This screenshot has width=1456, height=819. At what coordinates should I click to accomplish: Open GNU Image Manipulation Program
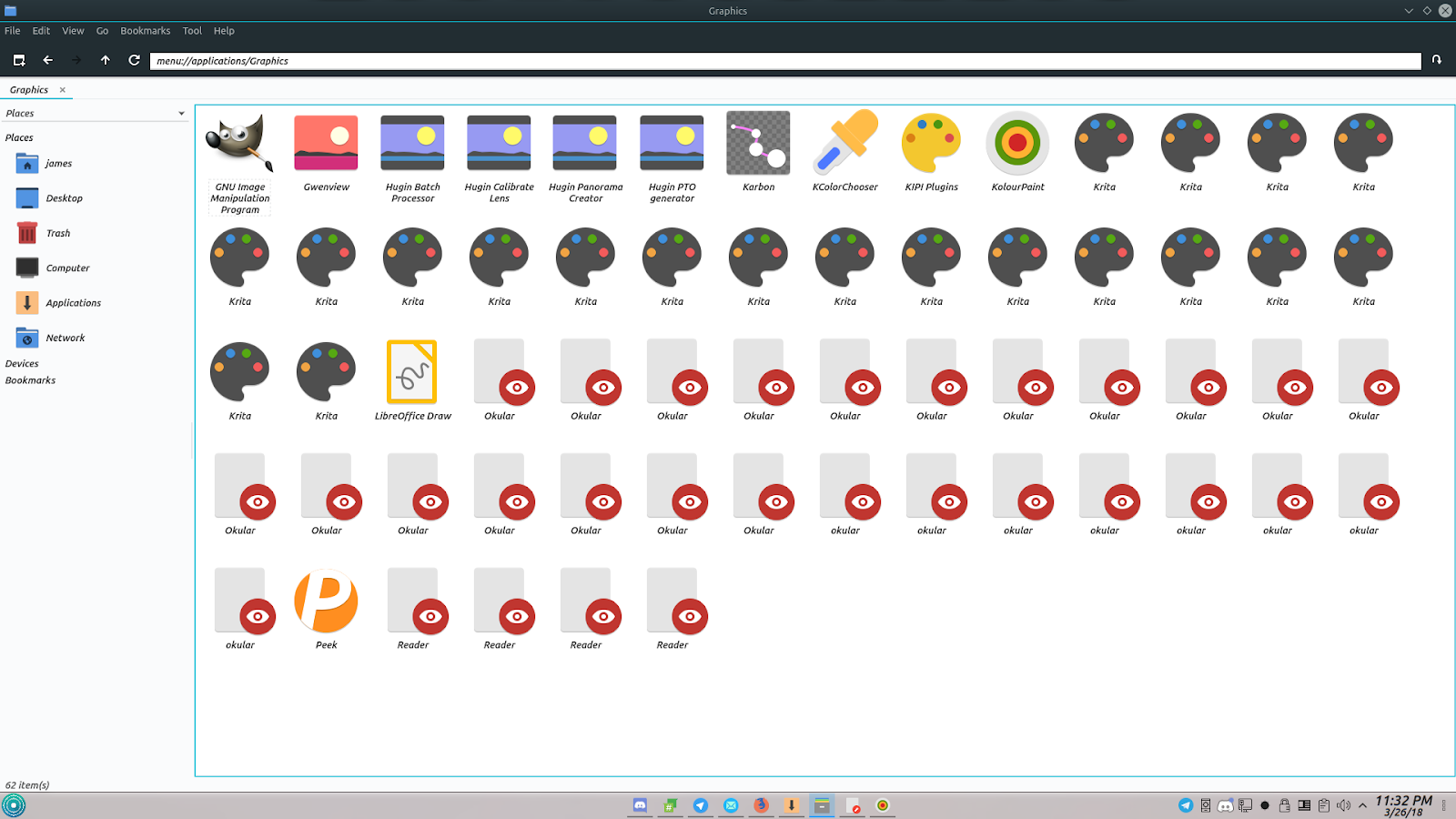point(238,146)
